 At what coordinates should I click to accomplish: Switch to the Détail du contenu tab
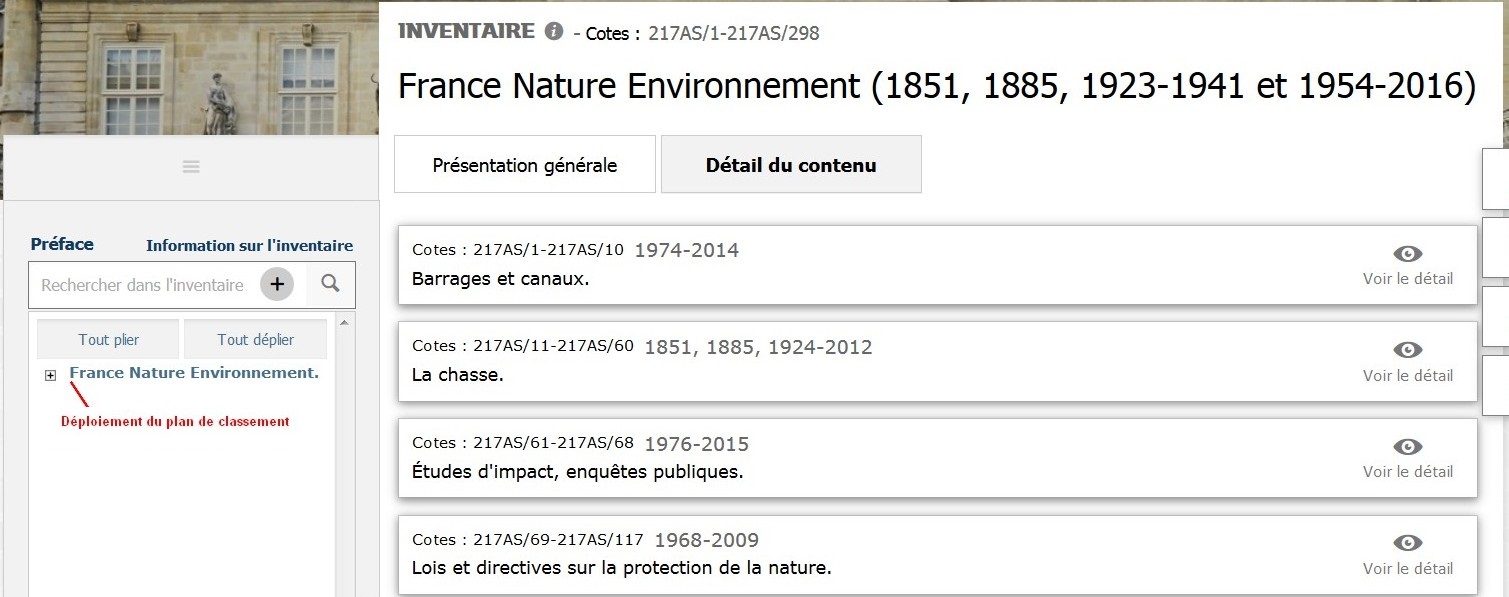[x=791, y=165]
